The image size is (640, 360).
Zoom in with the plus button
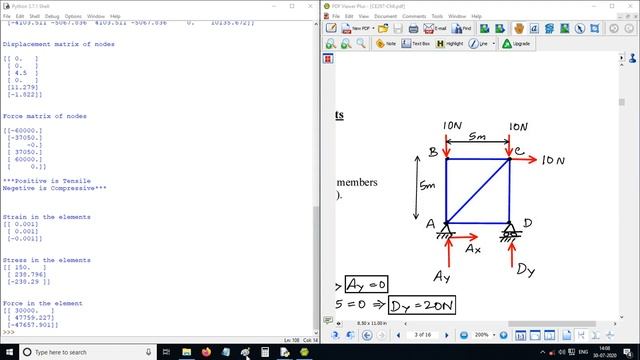(x=504, y=335)
